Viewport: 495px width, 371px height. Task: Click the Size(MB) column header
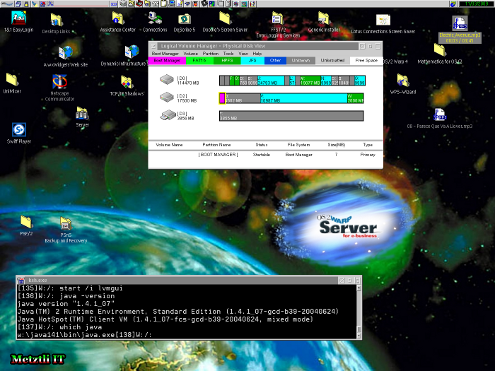[x=336, y=145]
